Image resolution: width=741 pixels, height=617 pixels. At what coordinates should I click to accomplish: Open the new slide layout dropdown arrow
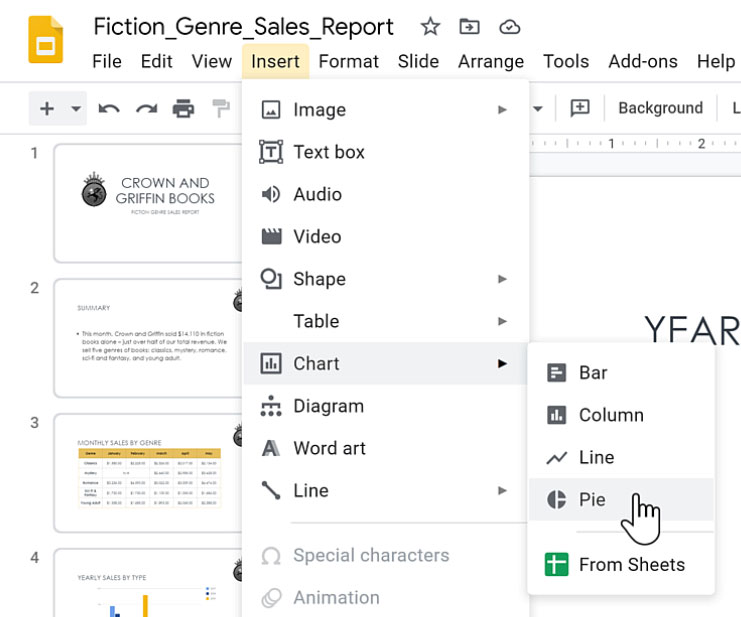[76, 109]
